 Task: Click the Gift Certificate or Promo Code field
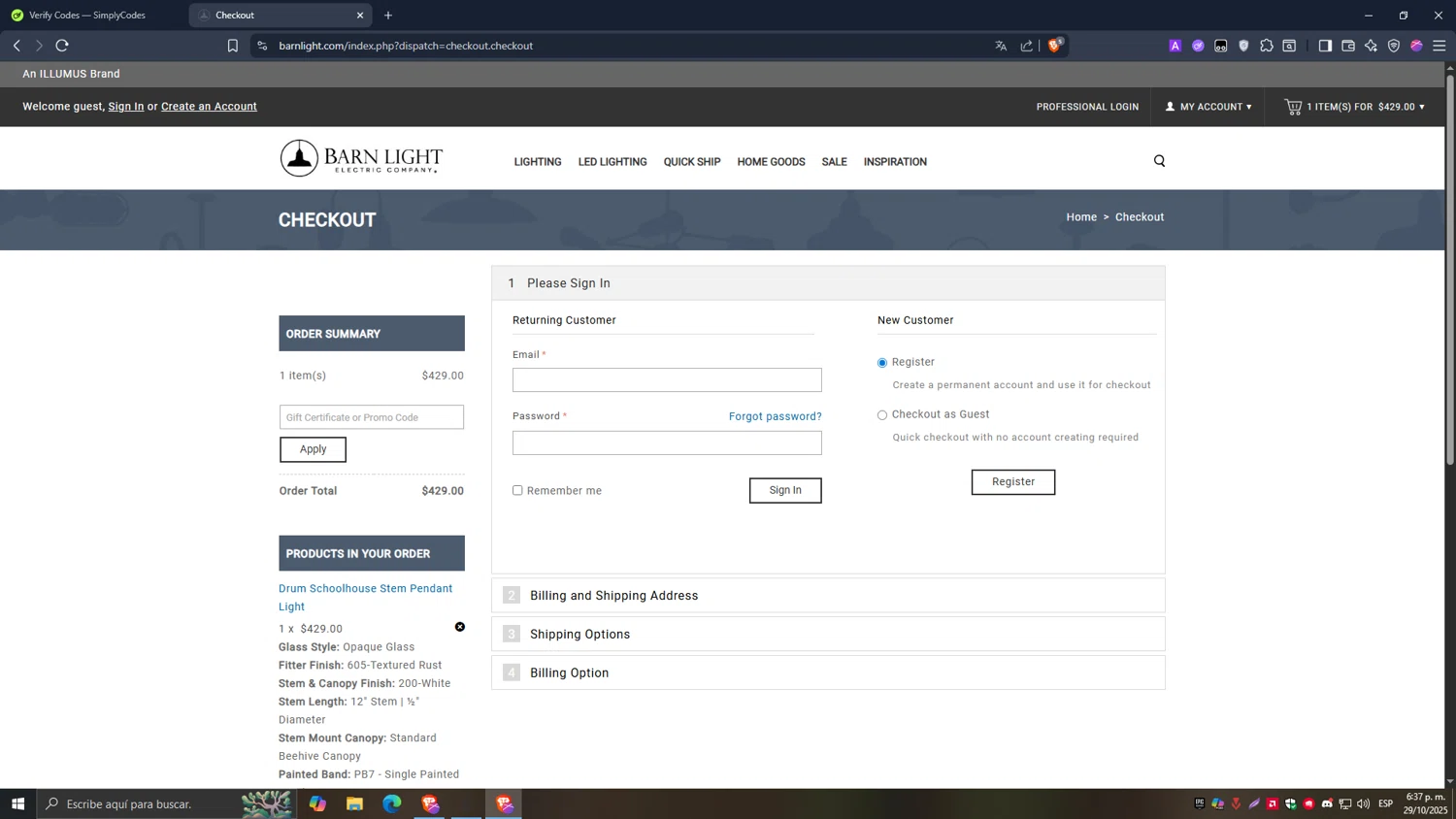(x=372, y=417)
